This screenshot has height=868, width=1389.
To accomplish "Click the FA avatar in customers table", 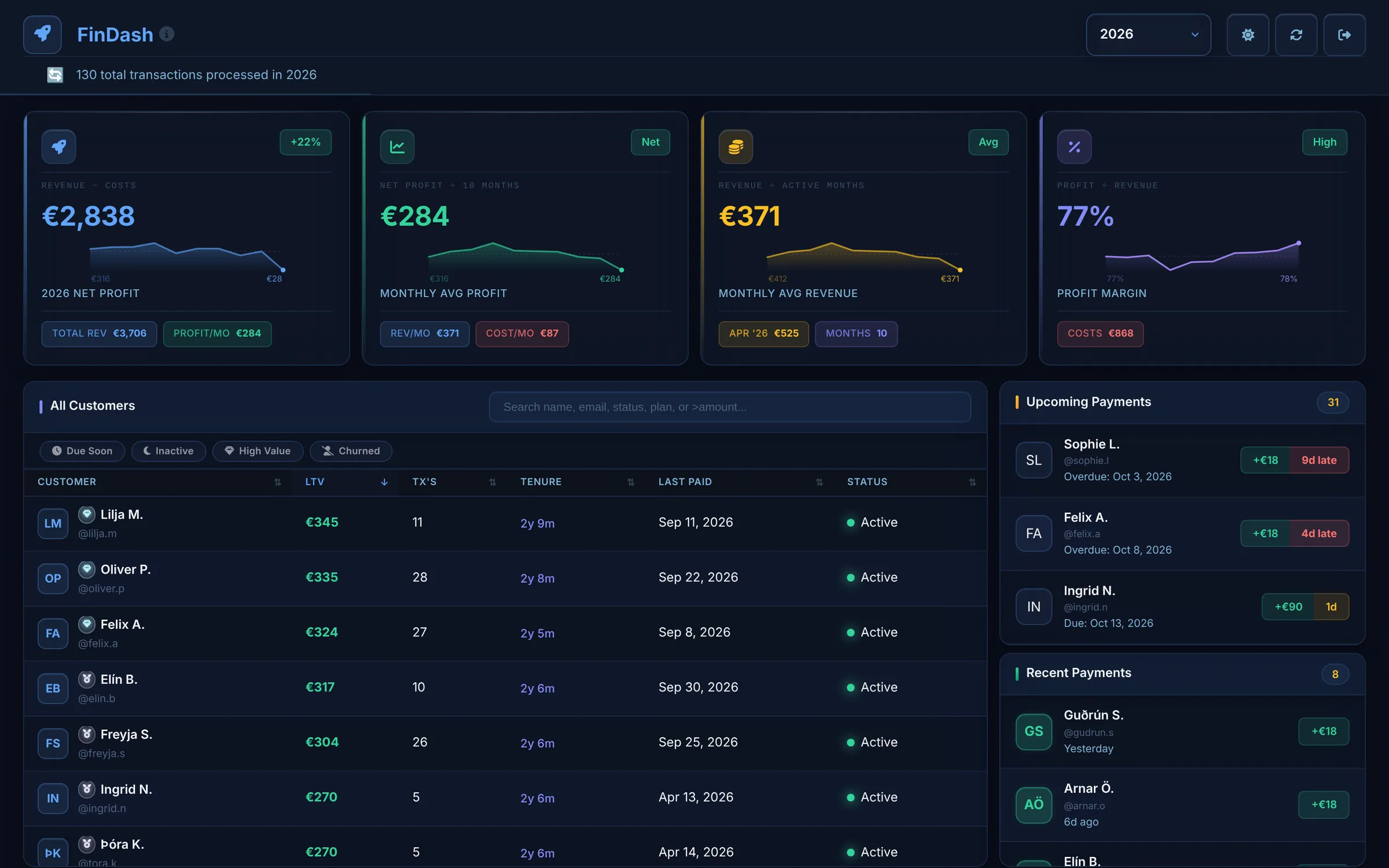I will tap(53, 634).
